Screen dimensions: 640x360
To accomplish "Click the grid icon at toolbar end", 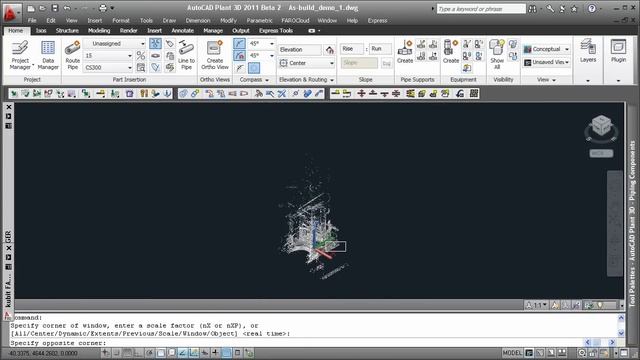I will point(474,93).
